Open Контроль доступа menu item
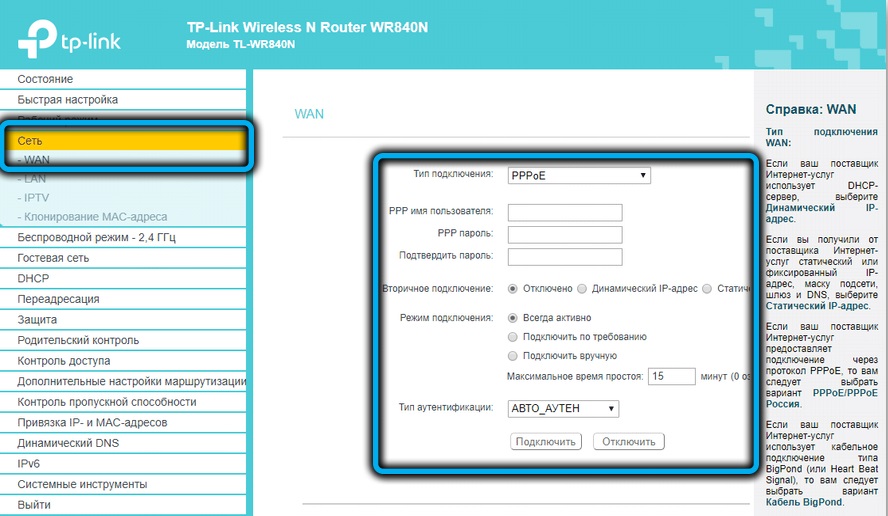888x516 pixels. coord(123,361)
